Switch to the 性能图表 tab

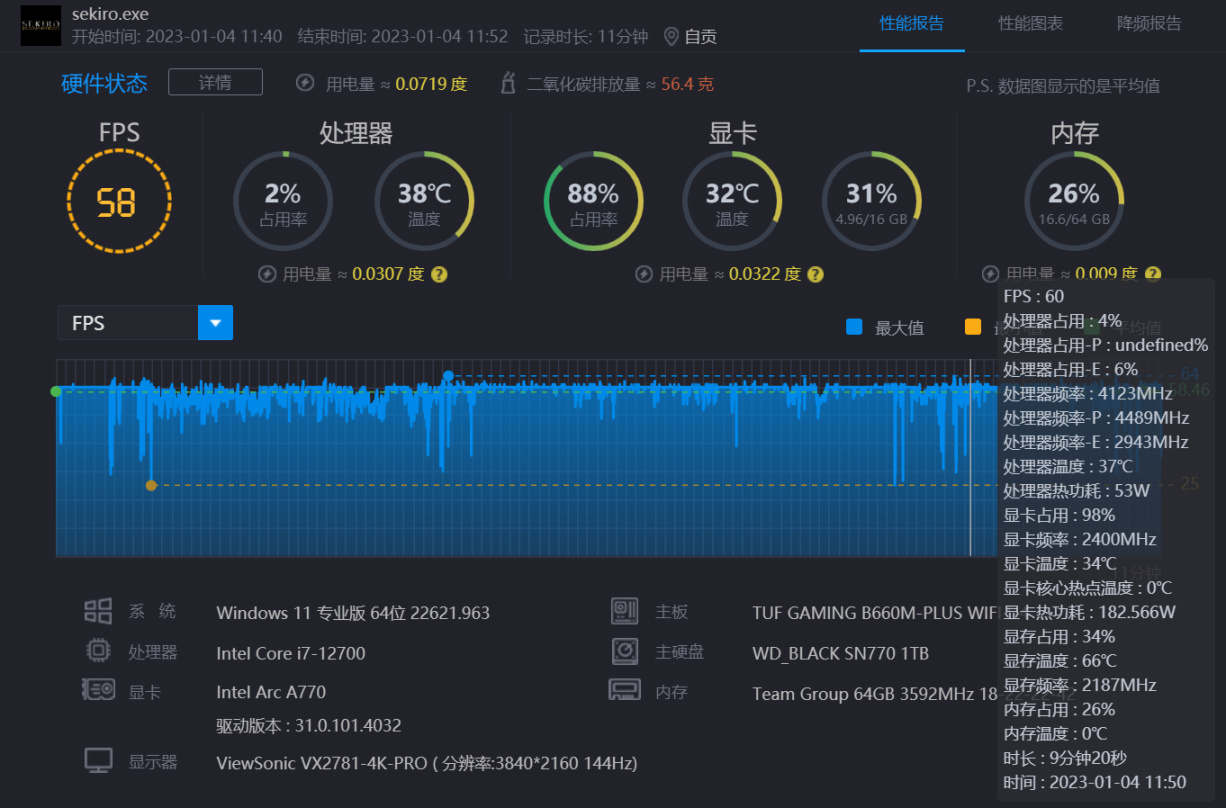[x=1030, y=24]
